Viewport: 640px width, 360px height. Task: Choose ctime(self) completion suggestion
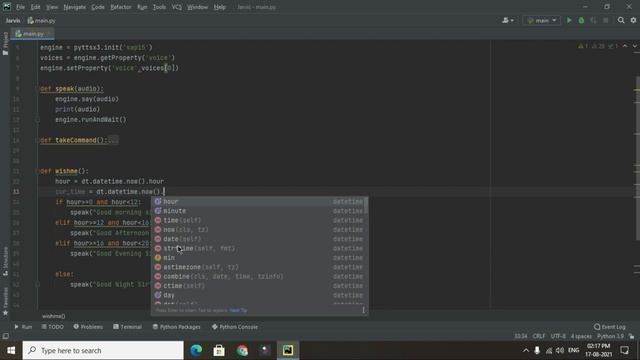(x=259, y=286)
